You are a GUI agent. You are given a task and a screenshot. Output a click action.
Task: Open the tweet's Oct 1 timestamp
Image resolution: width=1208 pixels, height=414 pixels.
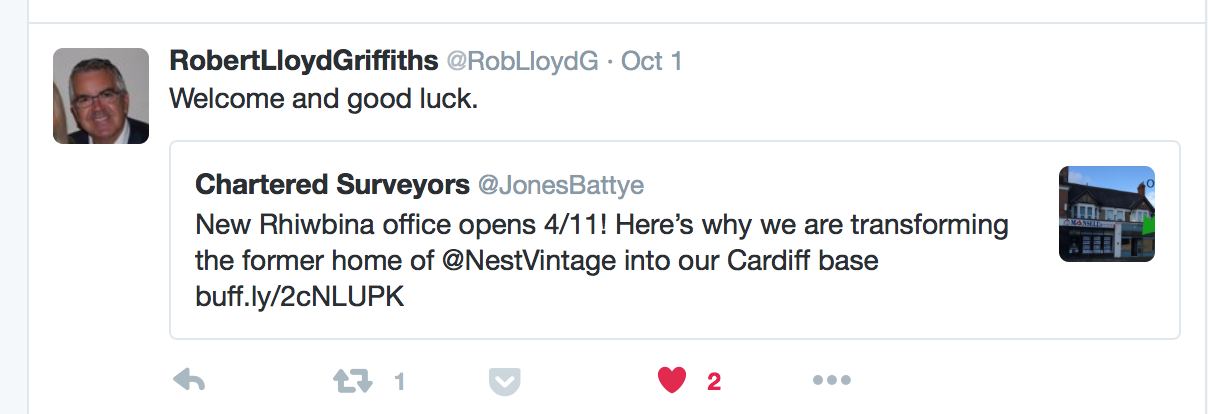(652, 61)
